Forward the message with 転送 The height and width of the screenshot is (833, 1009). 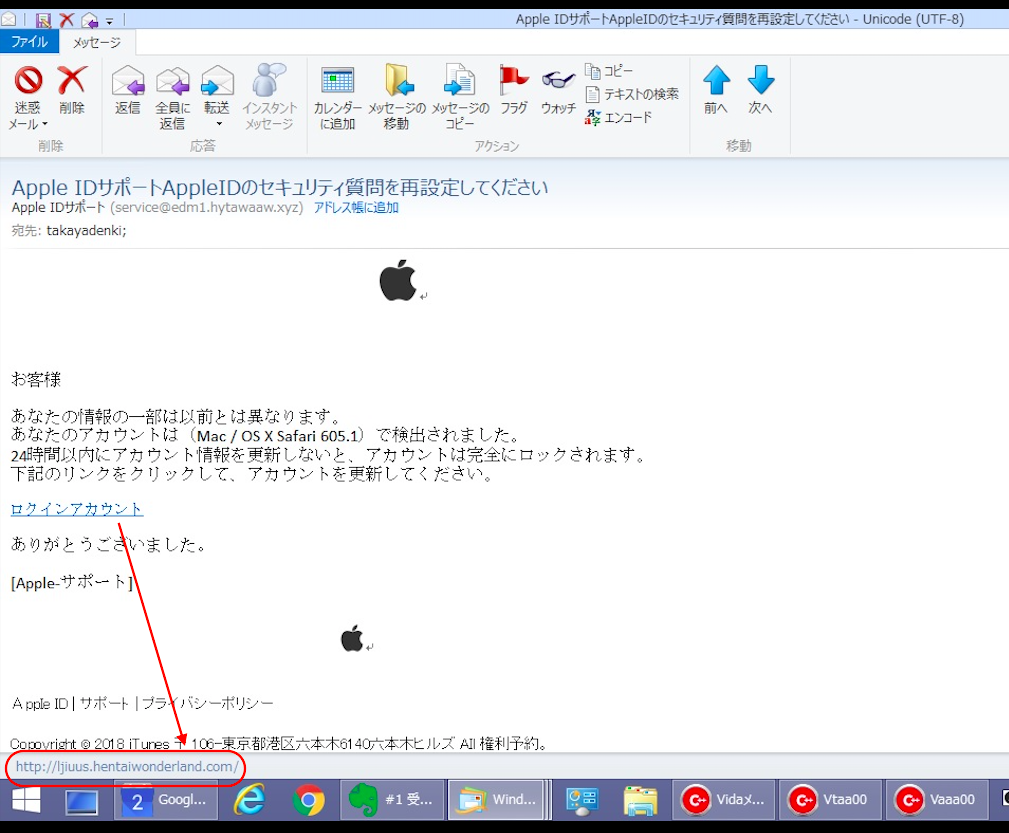pyautogui.click(x=217, y=89)
